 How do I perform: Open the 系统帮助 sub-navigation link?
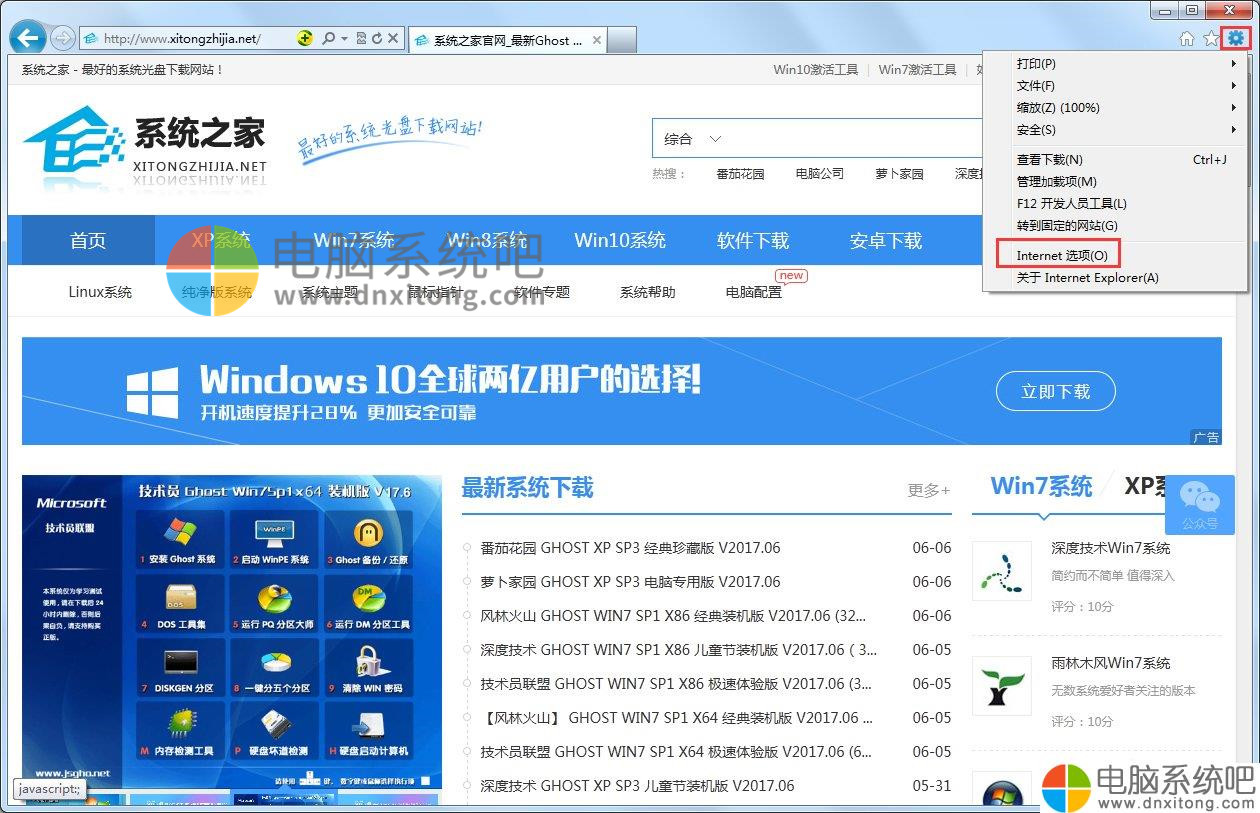[x=647, y=292]
